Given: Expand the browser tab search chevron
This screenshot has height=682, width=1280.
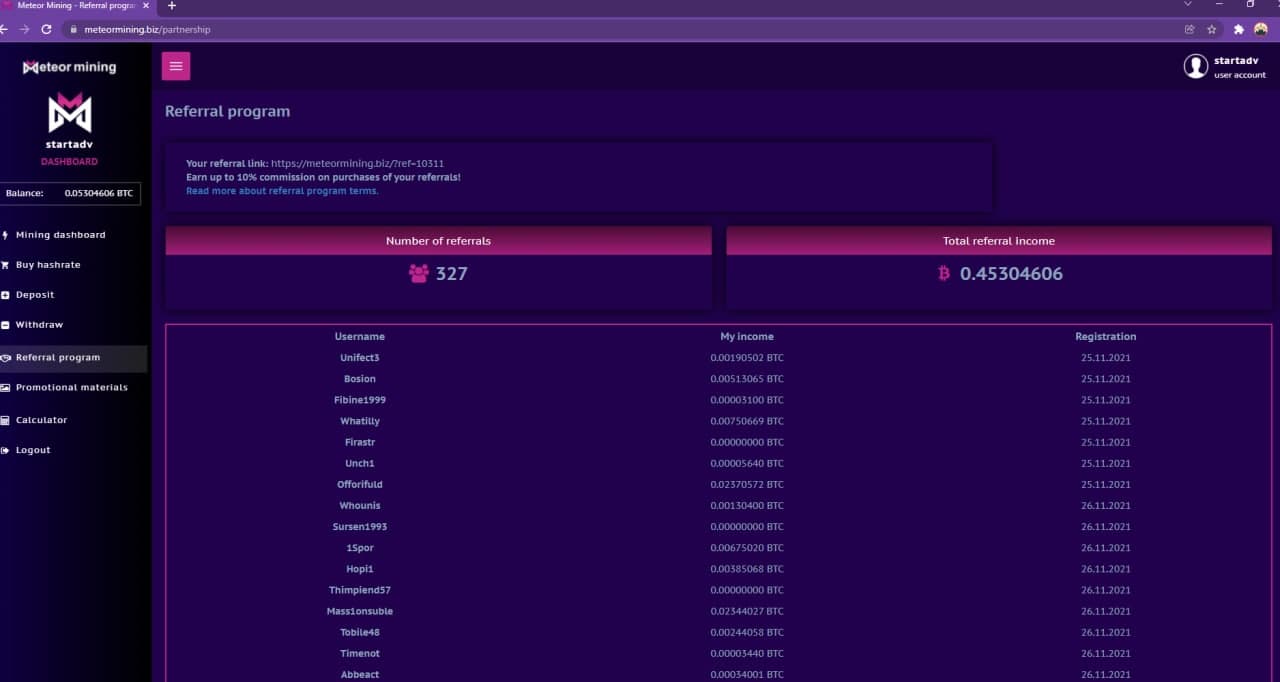Looking at the screenshot, I should point(1187,5).
